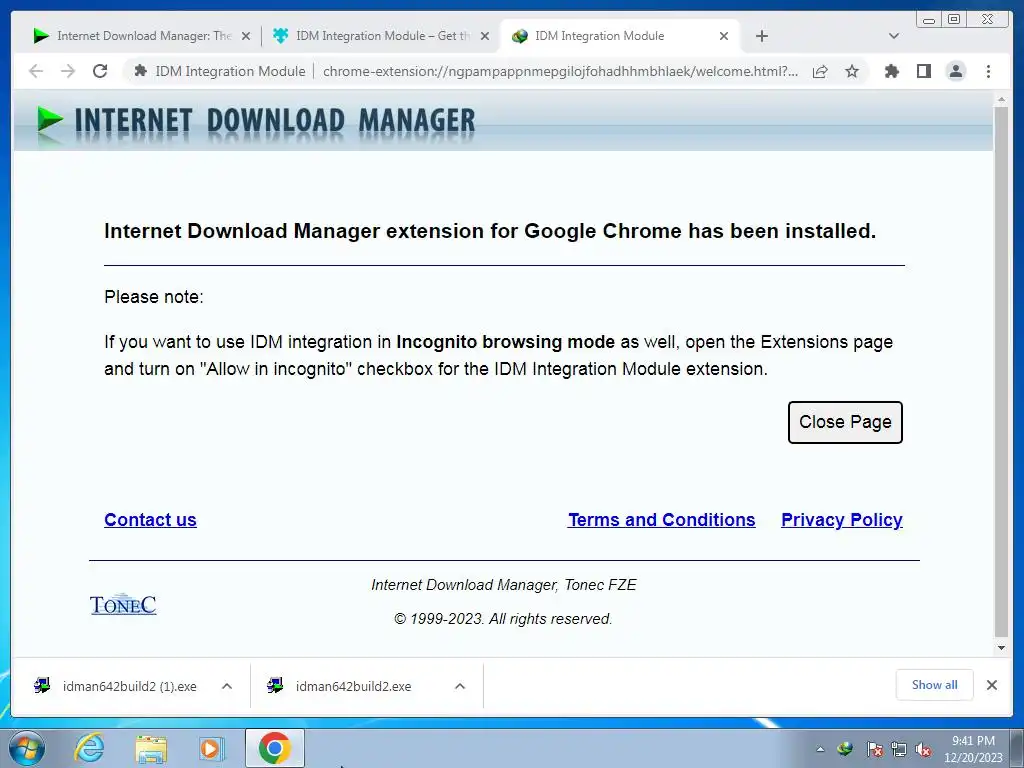Open the Chrome three-dot menu

(988, 71)
